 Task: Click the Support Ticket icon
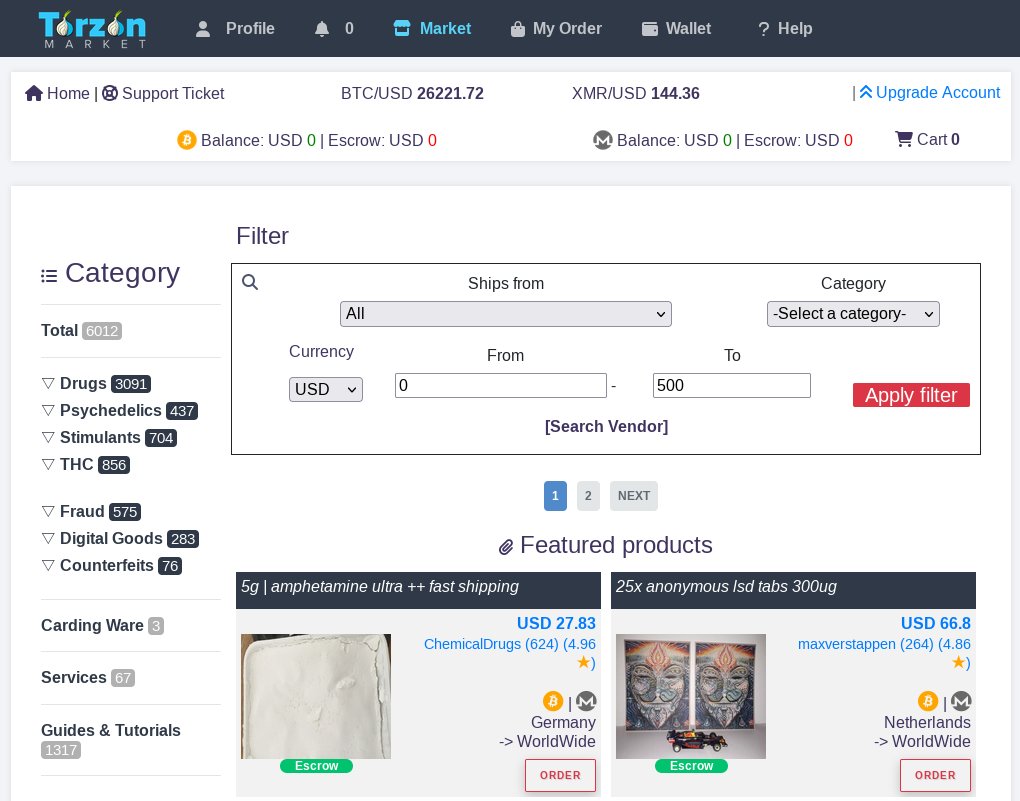click(110, 93)
